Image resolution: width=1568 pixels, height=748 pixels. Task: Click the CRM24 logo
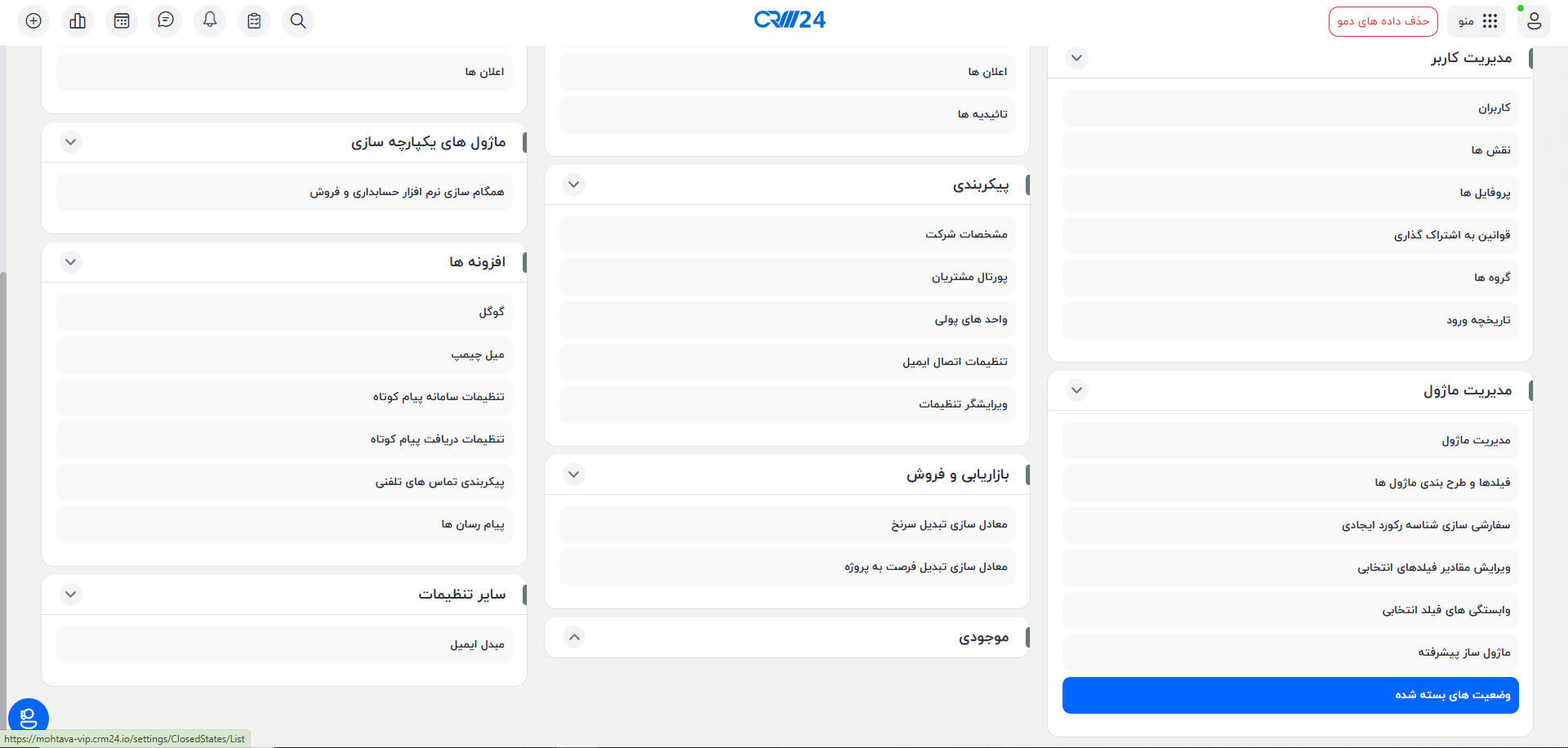pyautogui.click(x=790, y=20)
